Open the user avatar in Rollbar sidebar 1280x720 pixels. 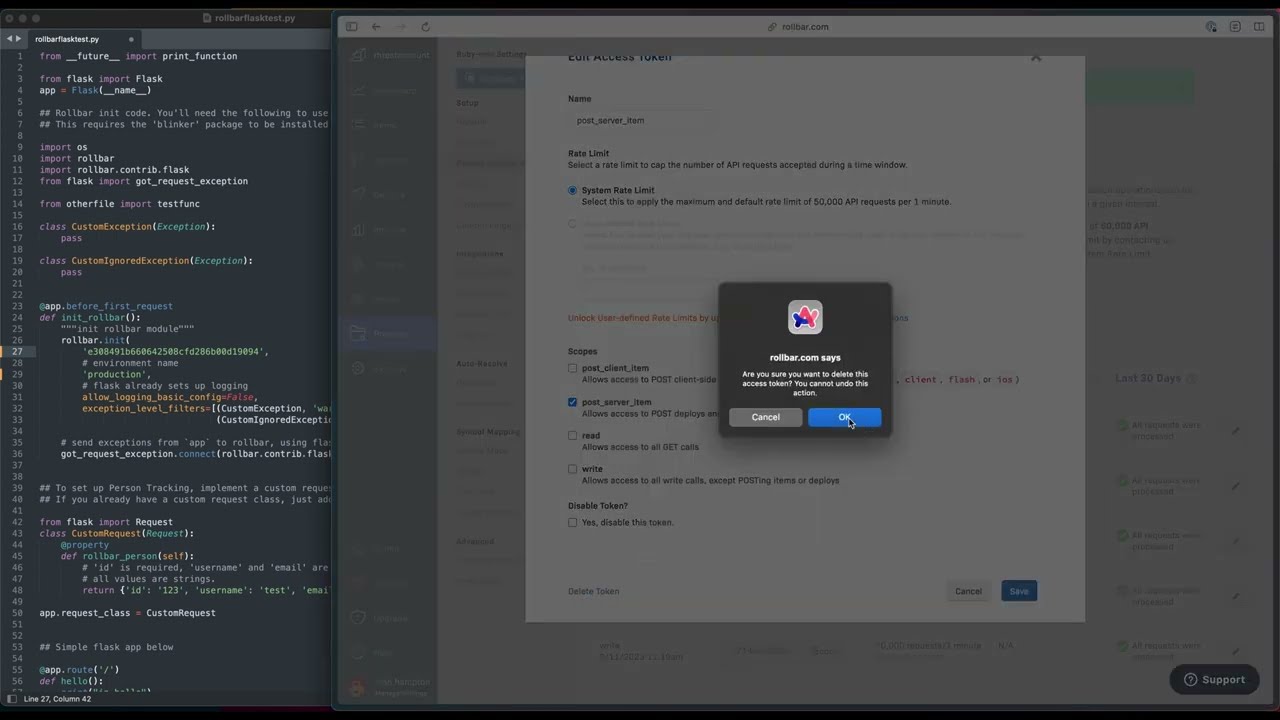pyautogui.click(x=358, y=687)
